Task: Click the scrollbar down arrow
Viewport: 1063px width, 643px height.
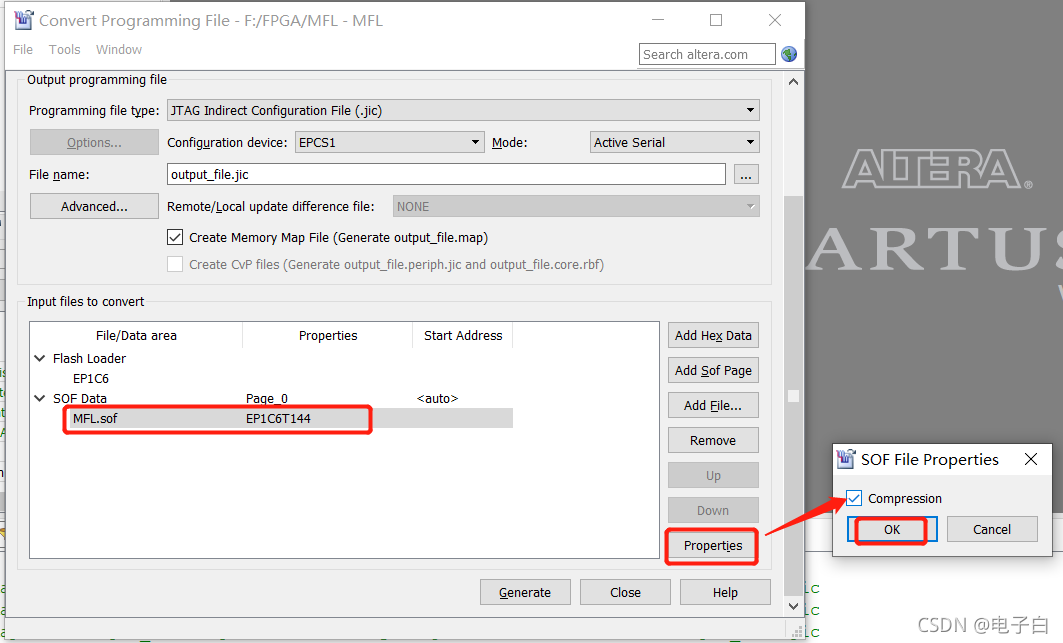Action: tap(793, 606)
